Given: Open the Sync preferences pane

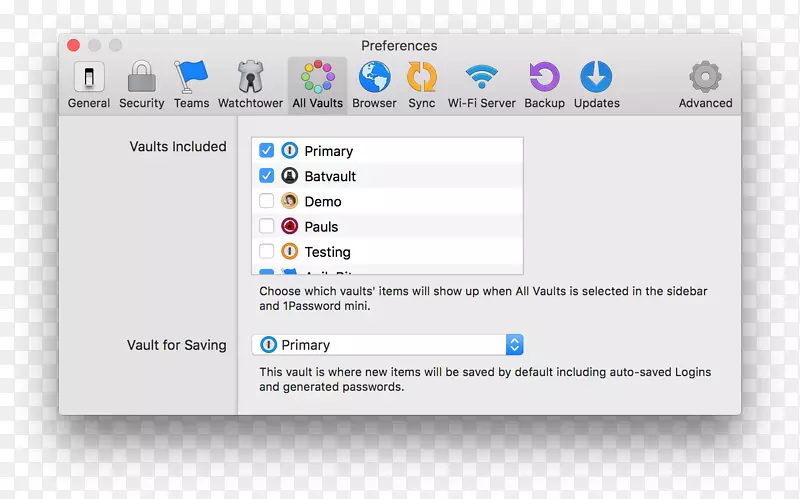Looking at the screenshot, I should point(421,85).
